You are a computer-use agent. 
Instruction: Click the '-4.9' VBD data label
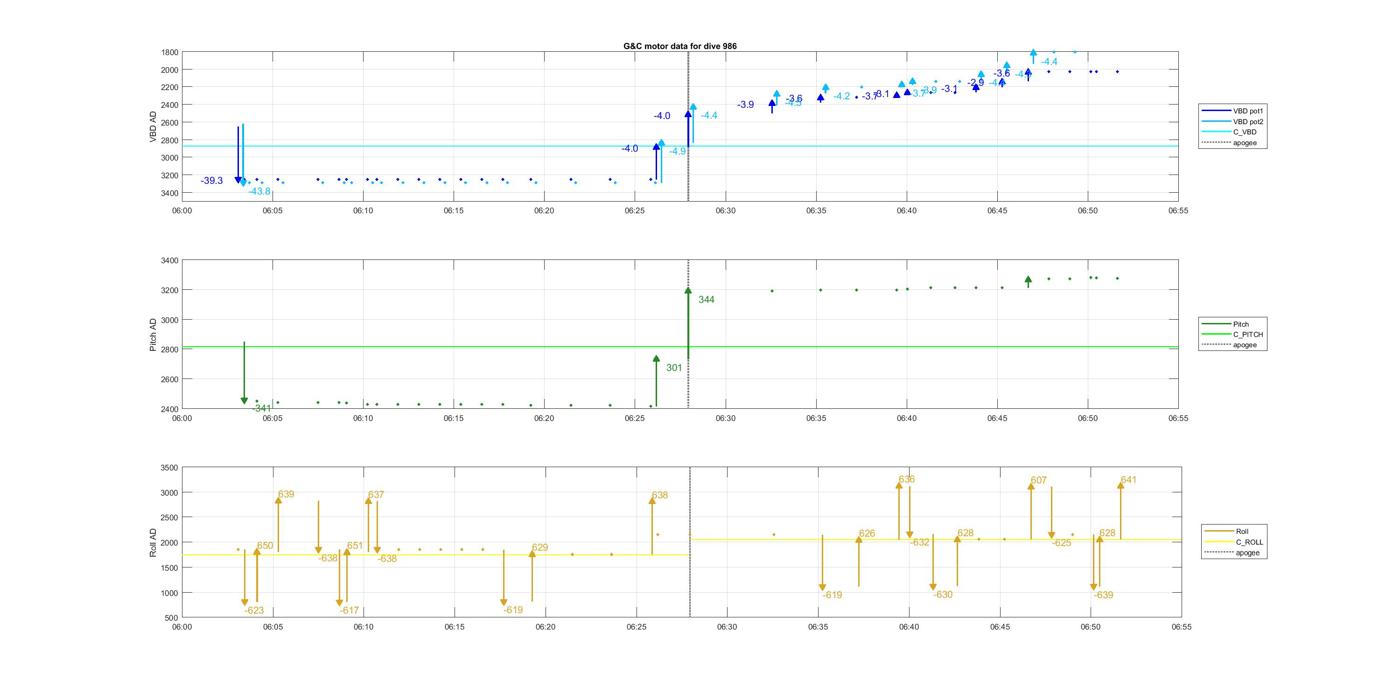coord(678,151)
